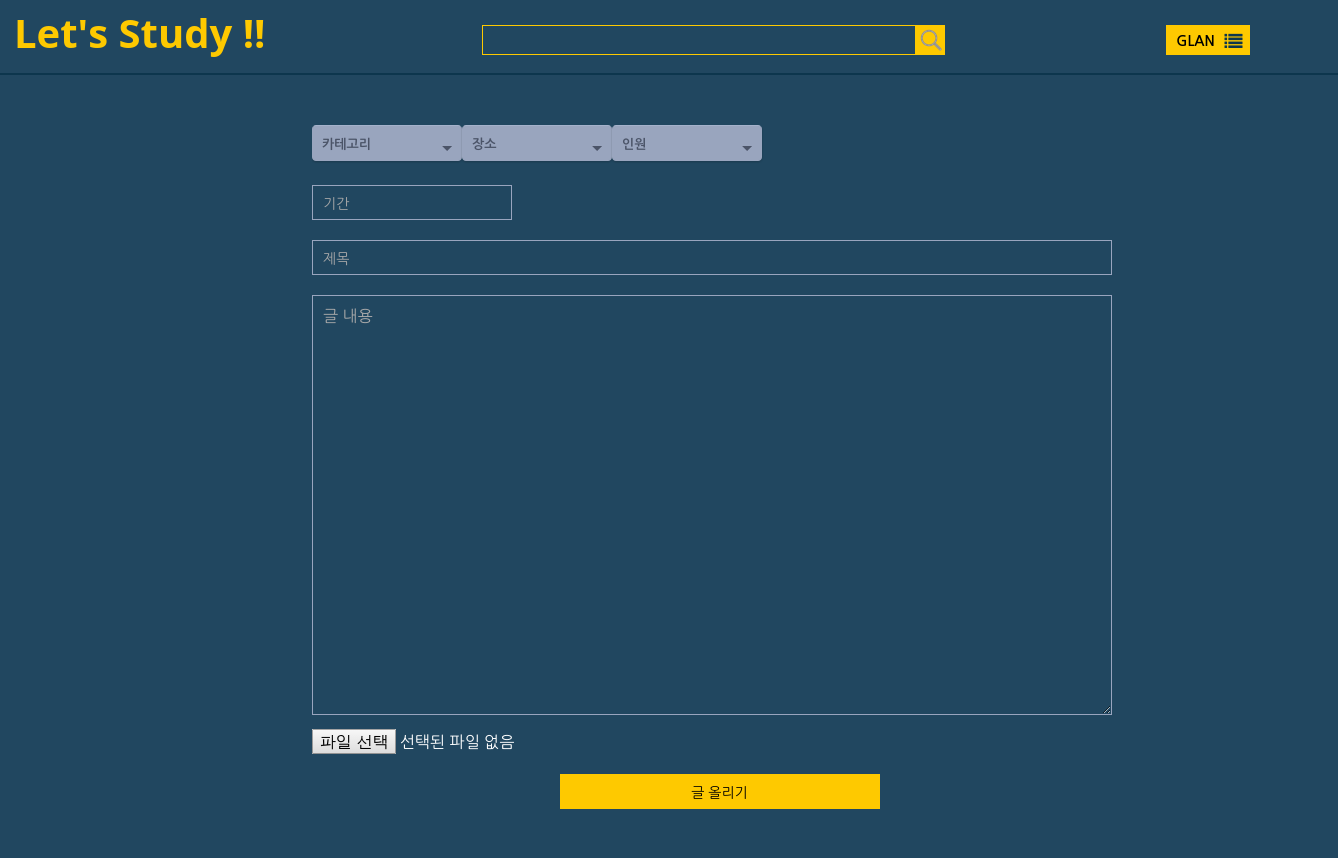1338x858 pixels.
Task: Click the Let's Study !! site logo
Action: click(x=140, y=34)
